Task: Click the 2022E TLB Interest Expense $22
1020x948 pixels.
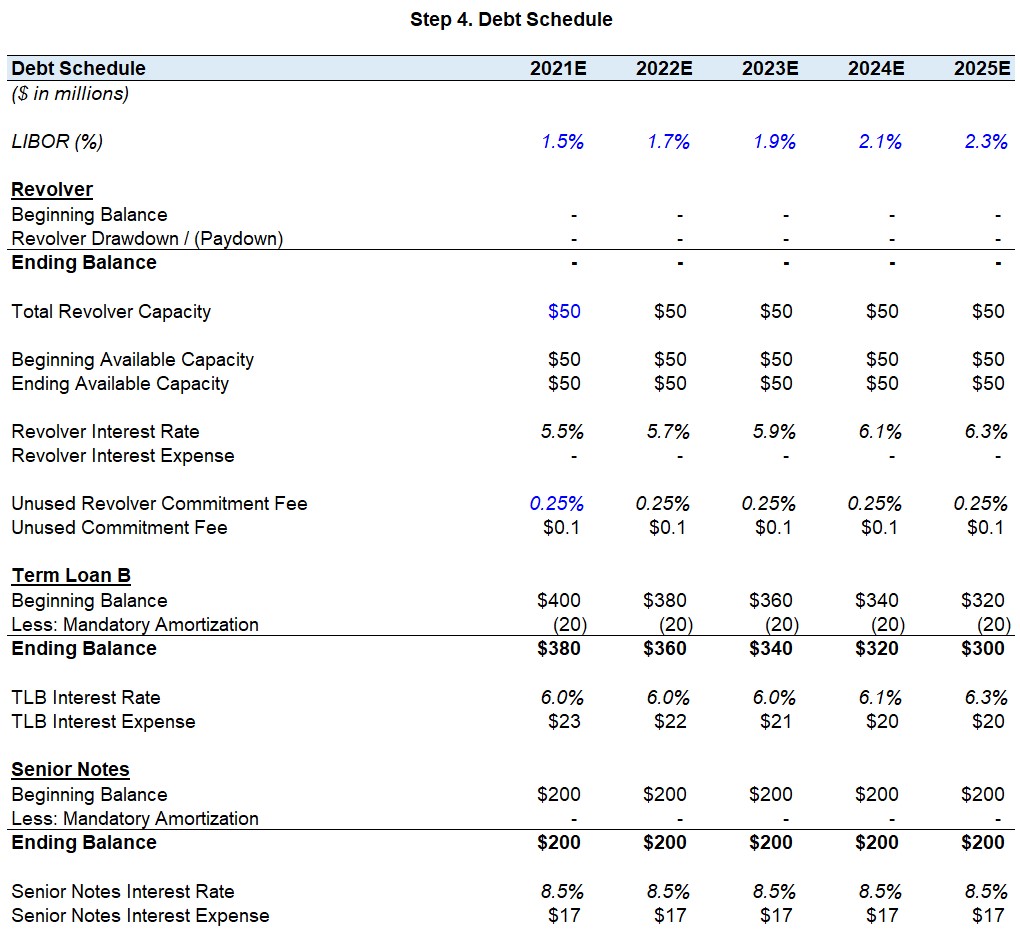Action: (x=670, y=721)
